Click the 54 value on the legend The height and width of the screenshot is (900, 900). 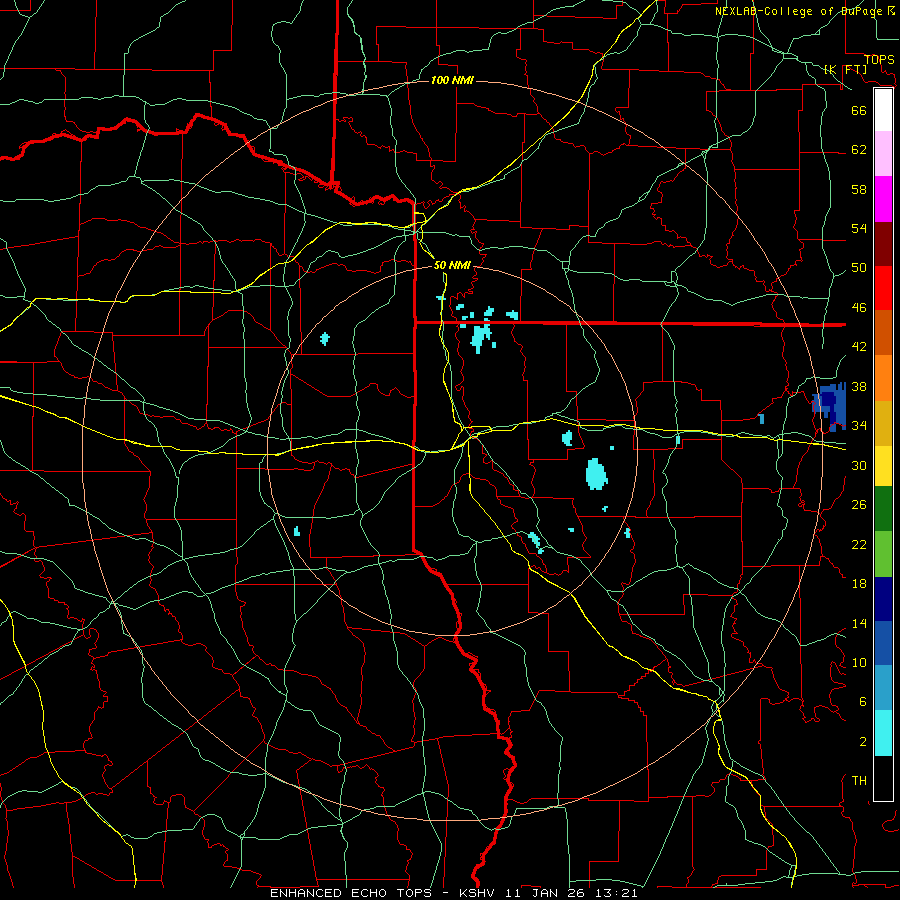tap(859, 228)
